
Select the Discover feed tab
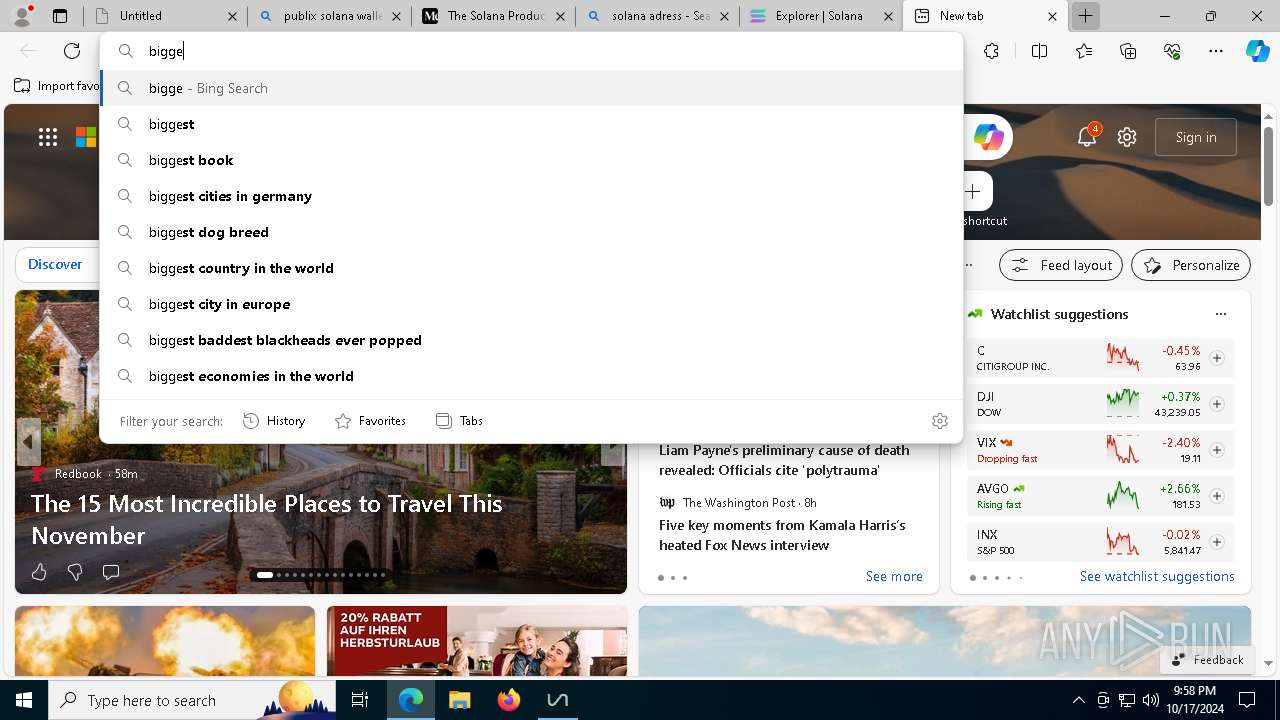(55, 264)
